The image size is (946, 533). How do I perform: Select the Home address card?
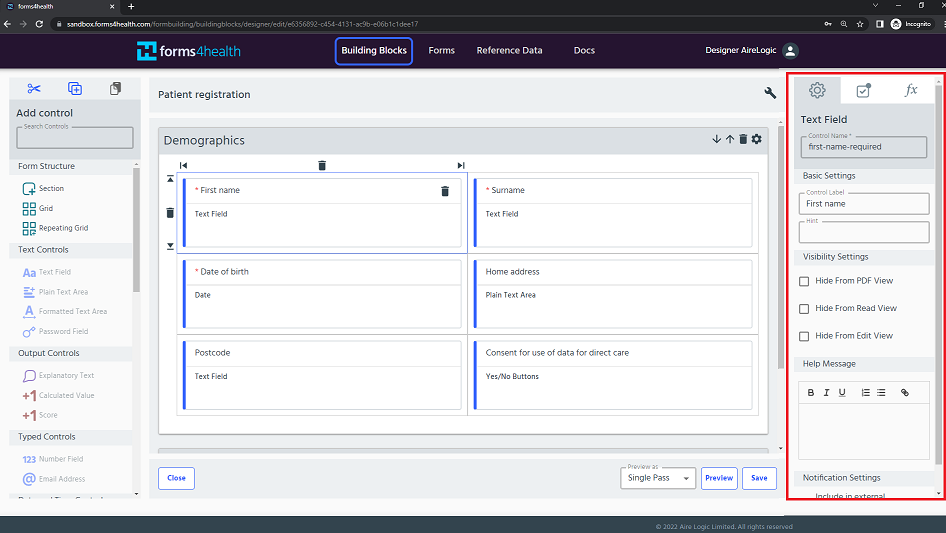tap(613, 294)
